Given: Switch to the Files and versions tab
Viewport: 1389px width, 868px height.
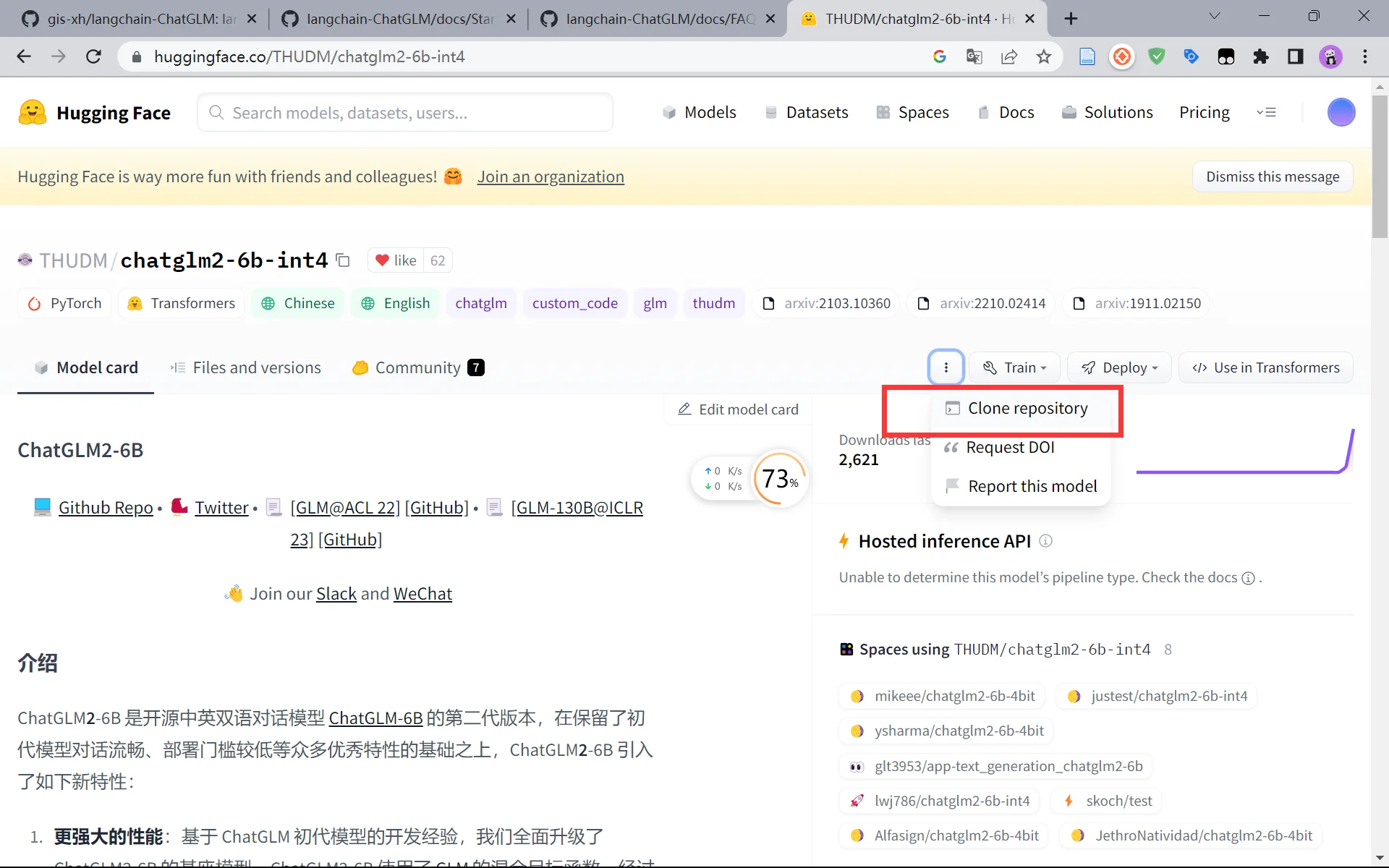Looking at the screenshot, I should coord(246,367).
